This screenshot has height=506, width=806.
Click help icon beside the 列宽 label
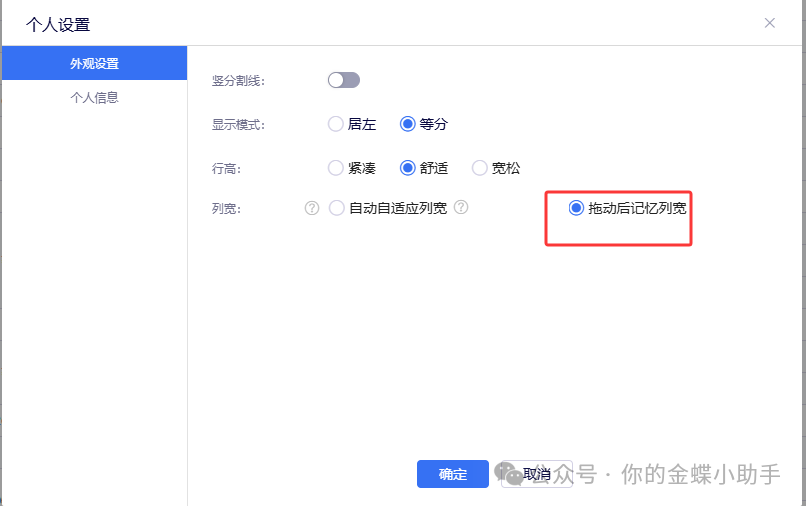(x=312, y=208)
